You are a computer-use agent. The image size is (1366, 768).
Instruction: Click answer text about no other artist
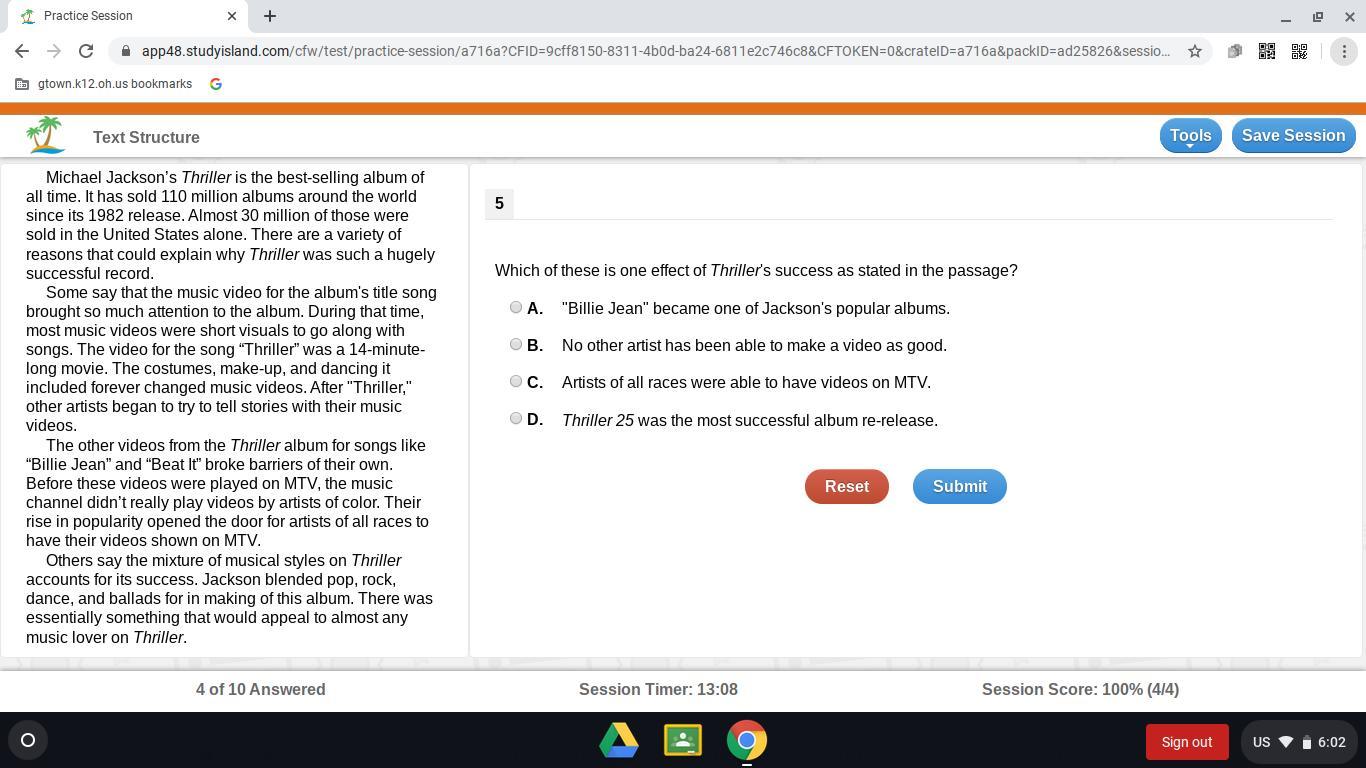[754, 345]
